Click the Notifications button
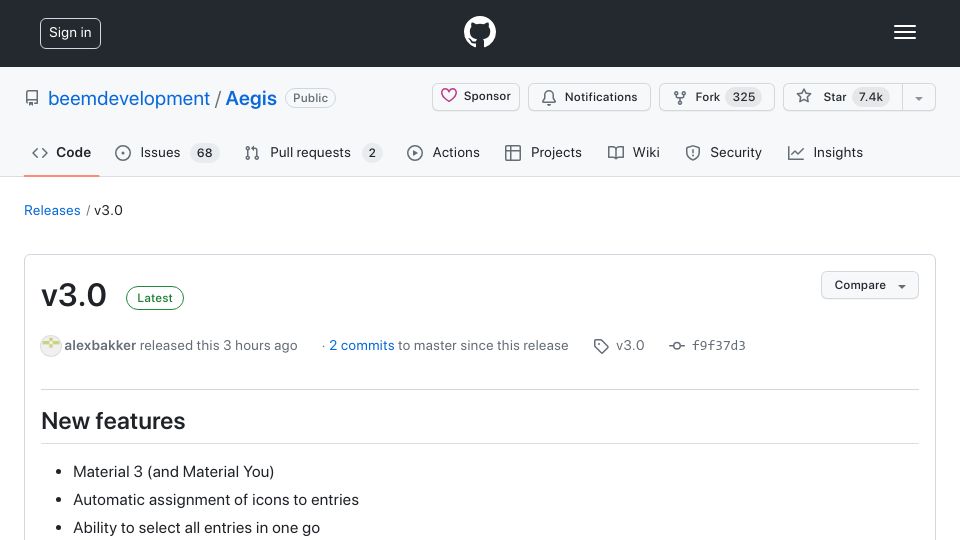This screenshot has width=960, height=540. tap(589, 97)
